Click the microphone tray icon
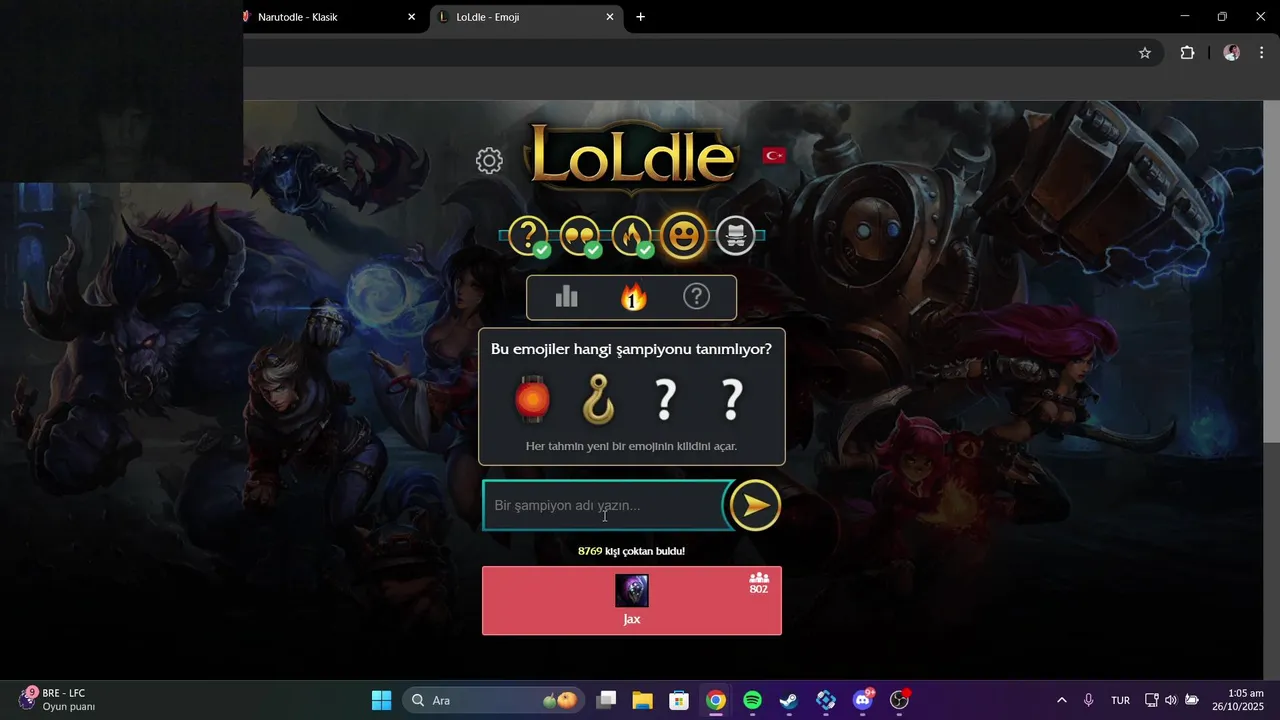Screen dimensions: 1280x720 [1089, 700]
